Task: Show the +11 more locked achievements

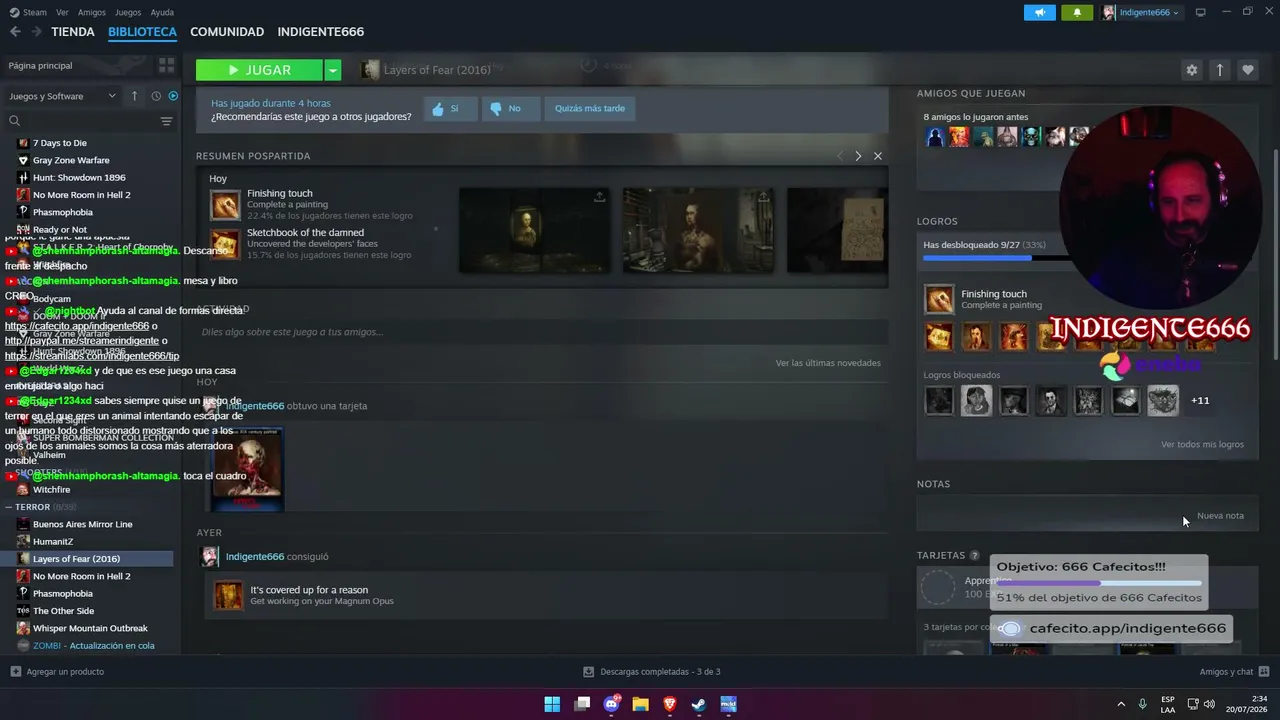Action: 1200,400
